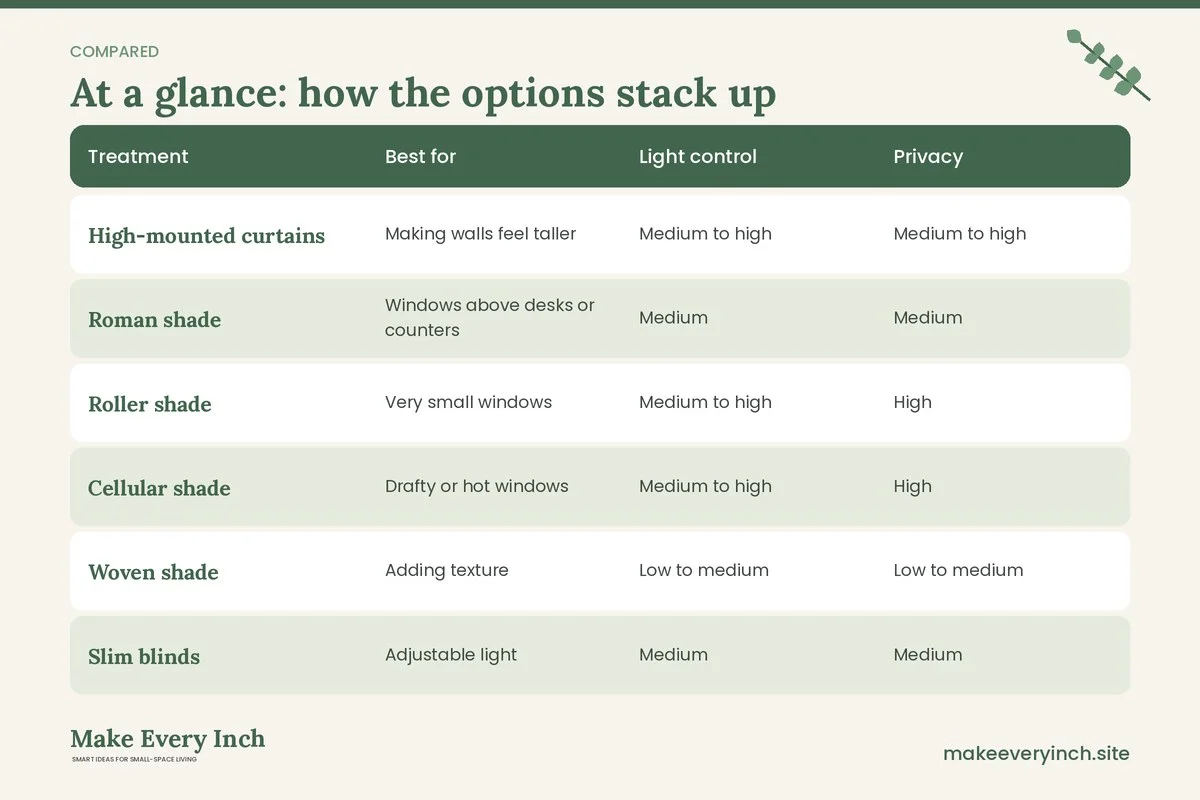
Task: Select the Roman shade row title
Action: click(154, 319)
